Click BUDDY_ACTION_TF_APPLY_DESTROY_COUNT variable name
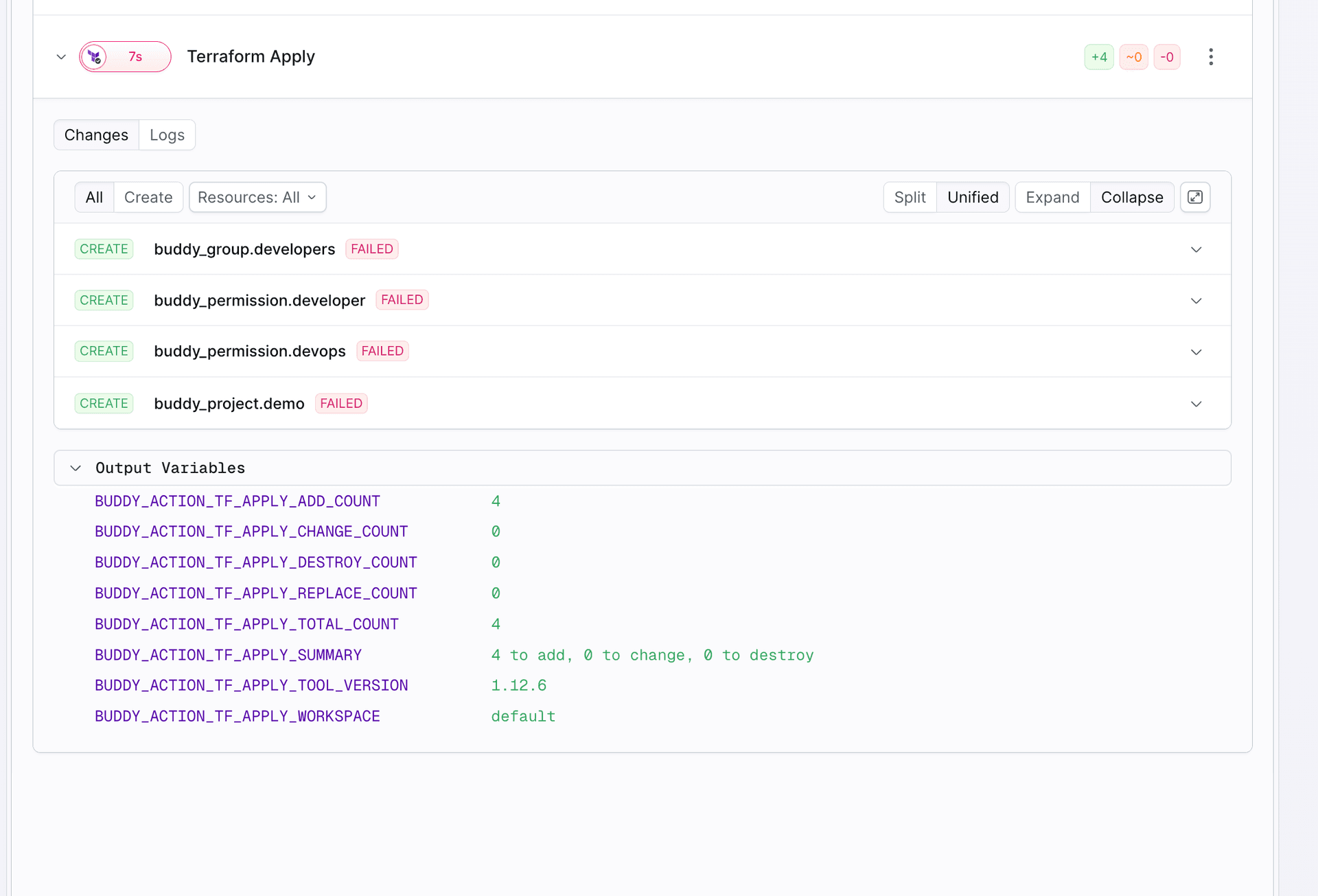Screen dimensions: 1318x896 (256, 563)
